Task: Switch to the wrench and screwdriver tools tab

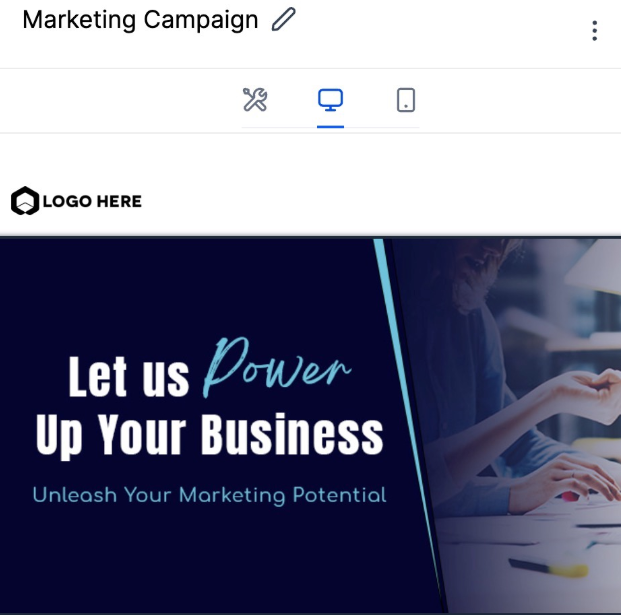Action: [x=255, y=99]
